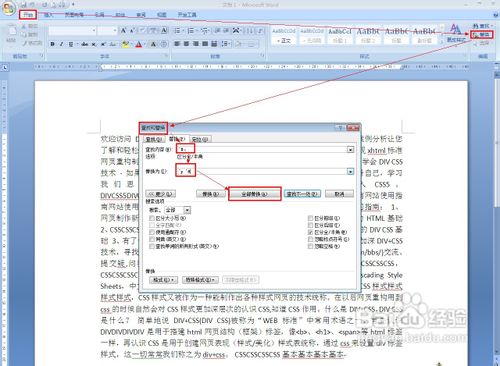This screenshot has height=366, width=500.
Task: Justify the paragraph text
Action: click(205, 44)
